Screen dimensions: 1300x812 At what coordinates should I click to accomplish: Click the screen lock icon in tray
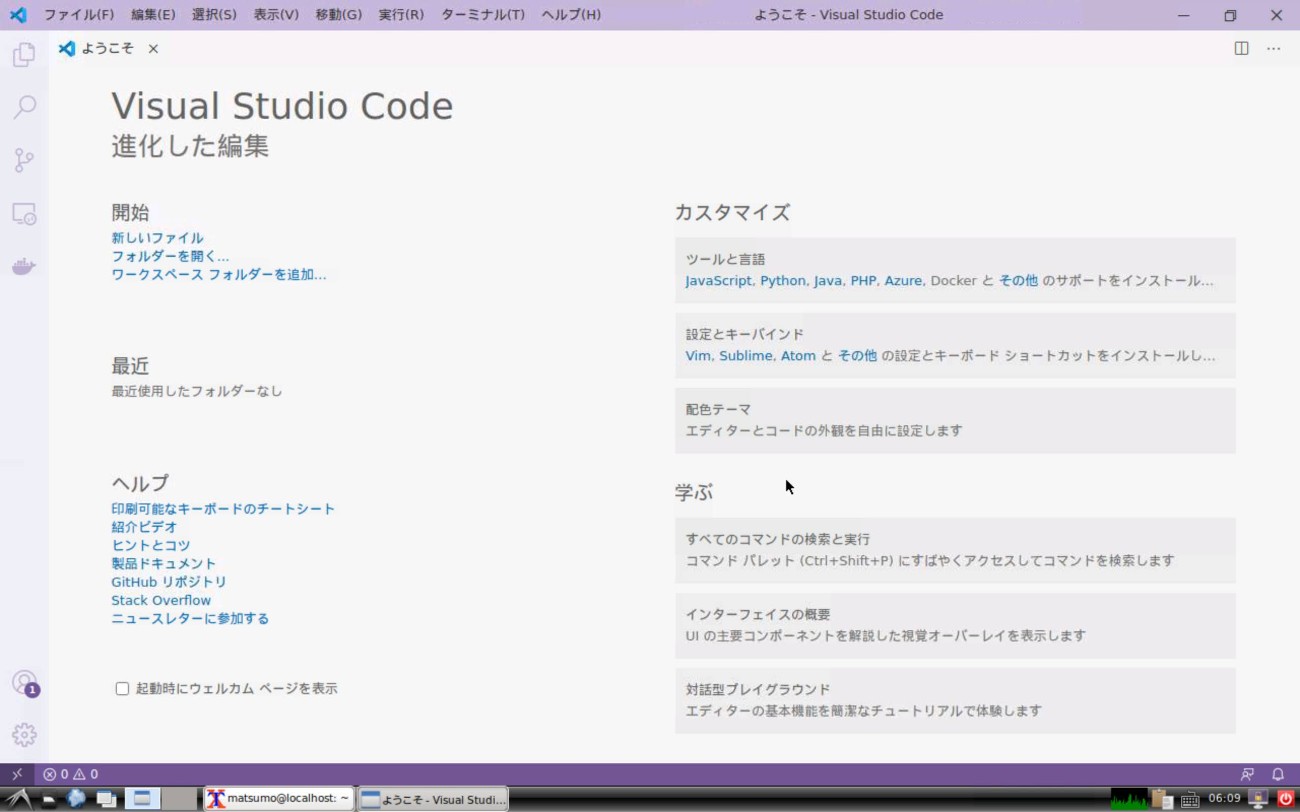pos(1259,798)
